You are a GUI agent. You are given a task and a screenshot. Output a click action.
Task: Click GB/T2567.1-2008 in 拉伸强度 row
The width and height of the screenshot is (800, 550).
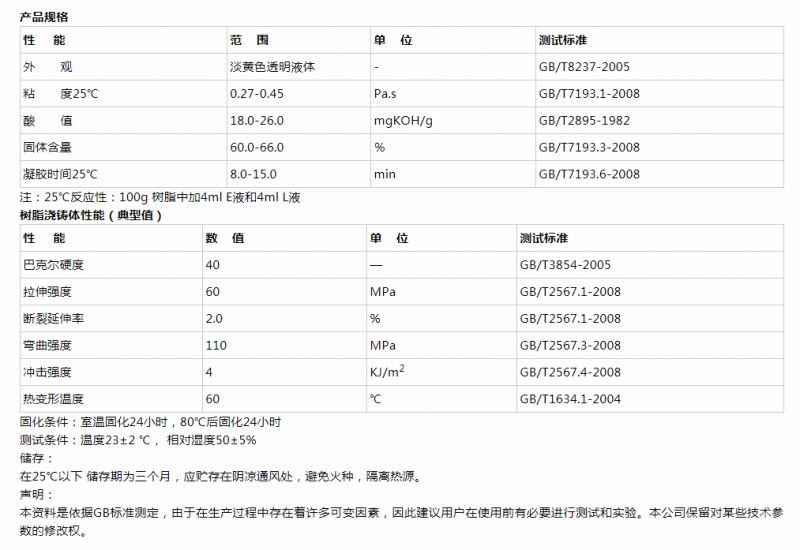tap(570, 292)
